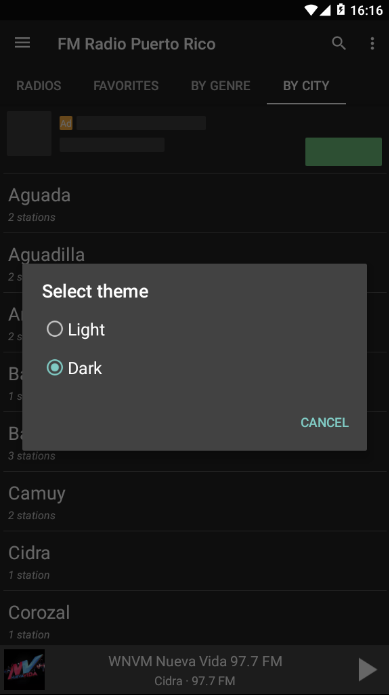Image resolution: width=389 pixels, height=695 pixels.
Task: Tap the ad image placeholder
Action: [x=29, y=133]
